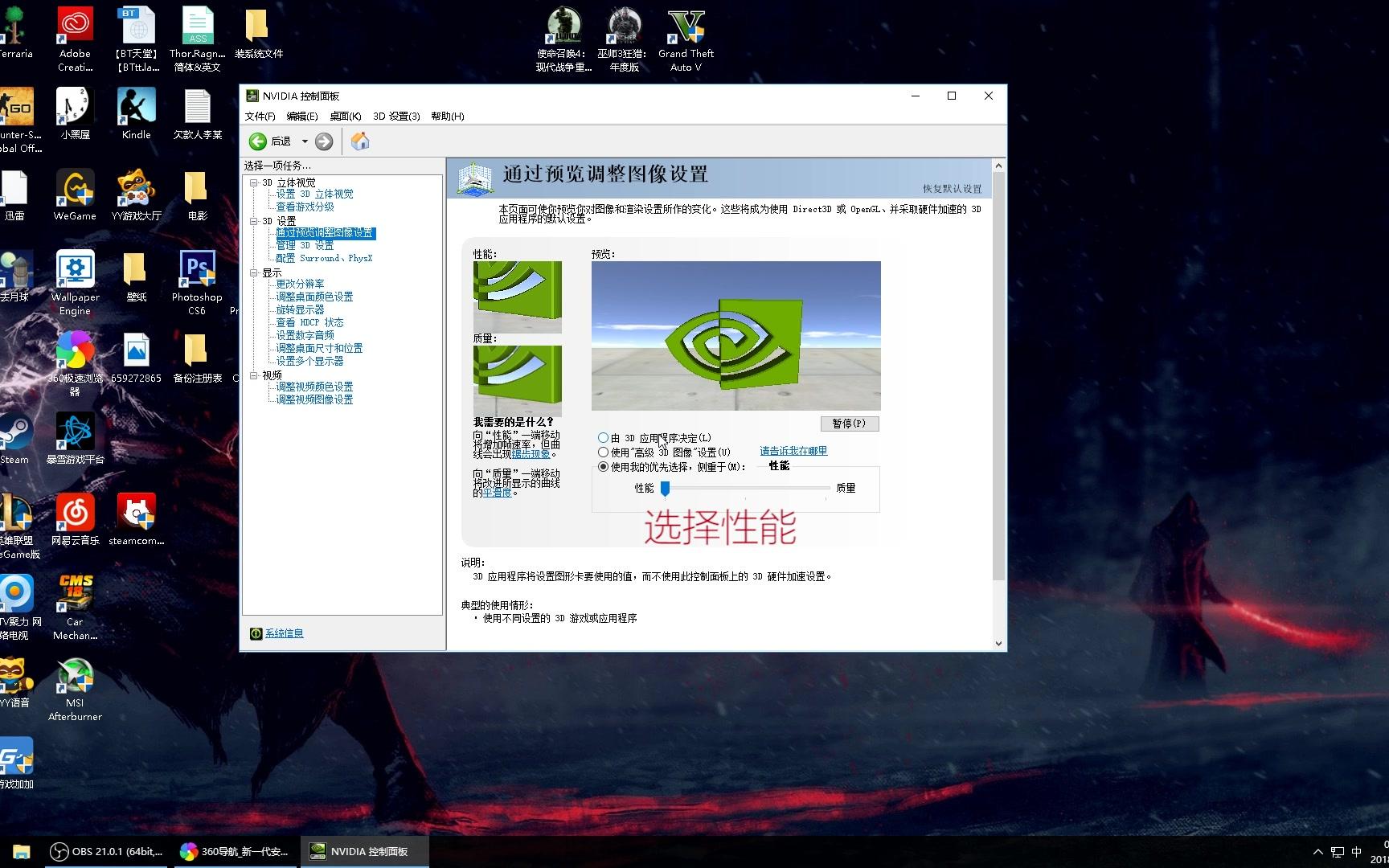Open the 巫师3狂猎 desktop icon
The height and width of the screenshot is (868, 1389).
click(625, 40)
